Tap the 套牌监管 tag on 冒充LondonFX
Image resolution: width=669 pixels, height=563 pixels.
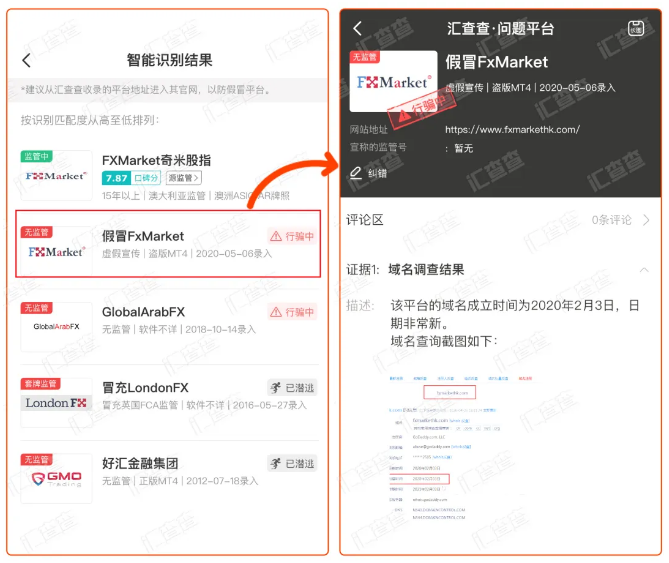click(x=41, y=384)
